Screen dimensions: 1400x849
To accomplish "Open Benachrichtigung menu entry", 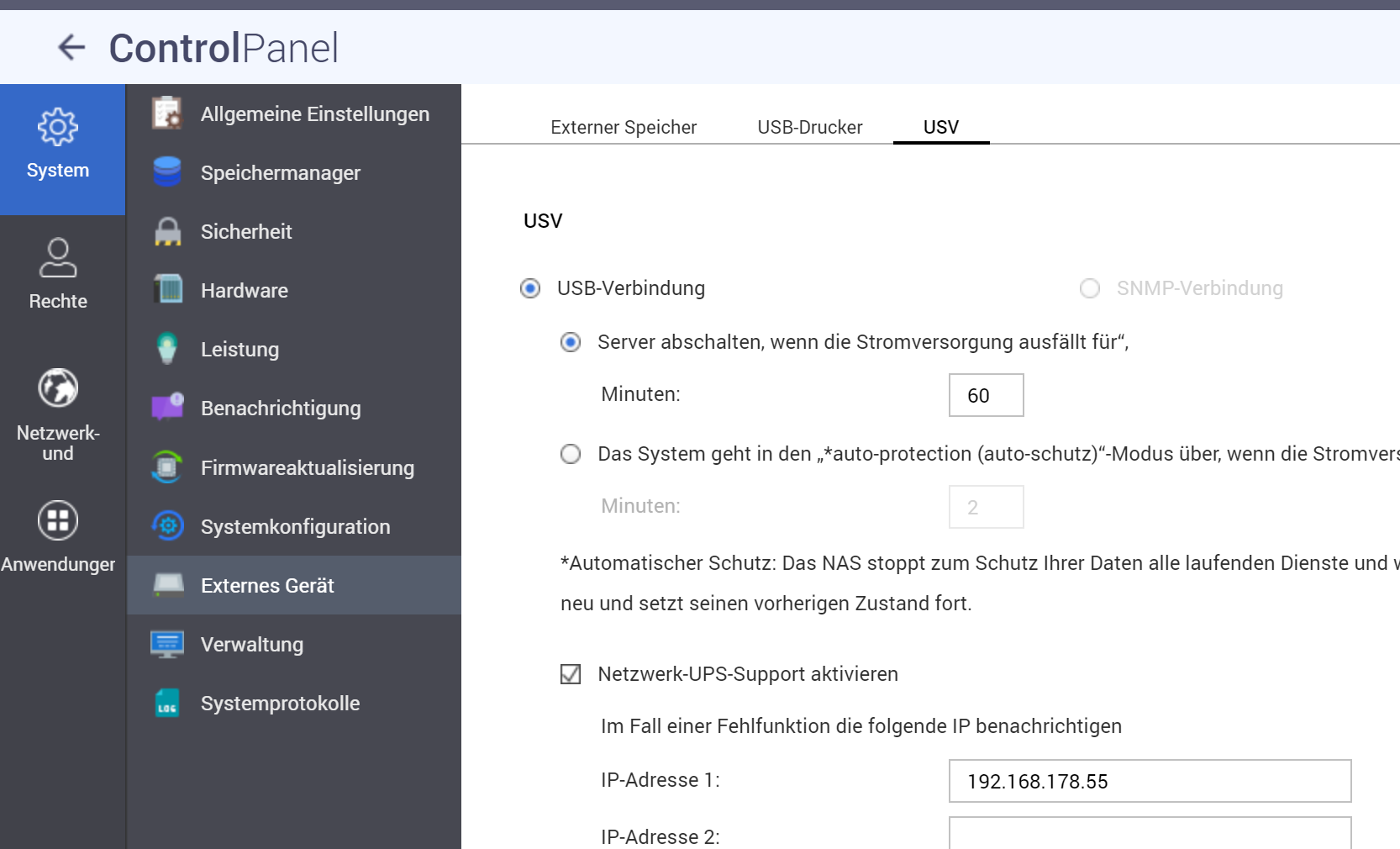I will click(294, 408).
